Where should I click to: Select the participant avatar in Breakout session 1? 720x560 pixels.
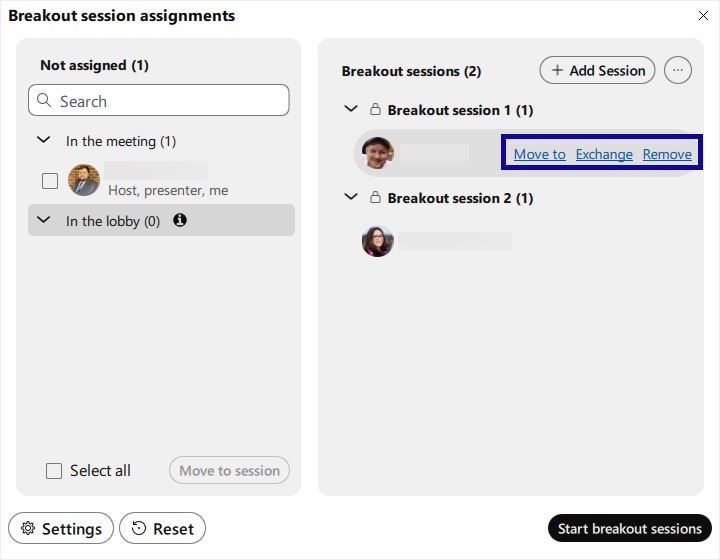click(377, 153)
